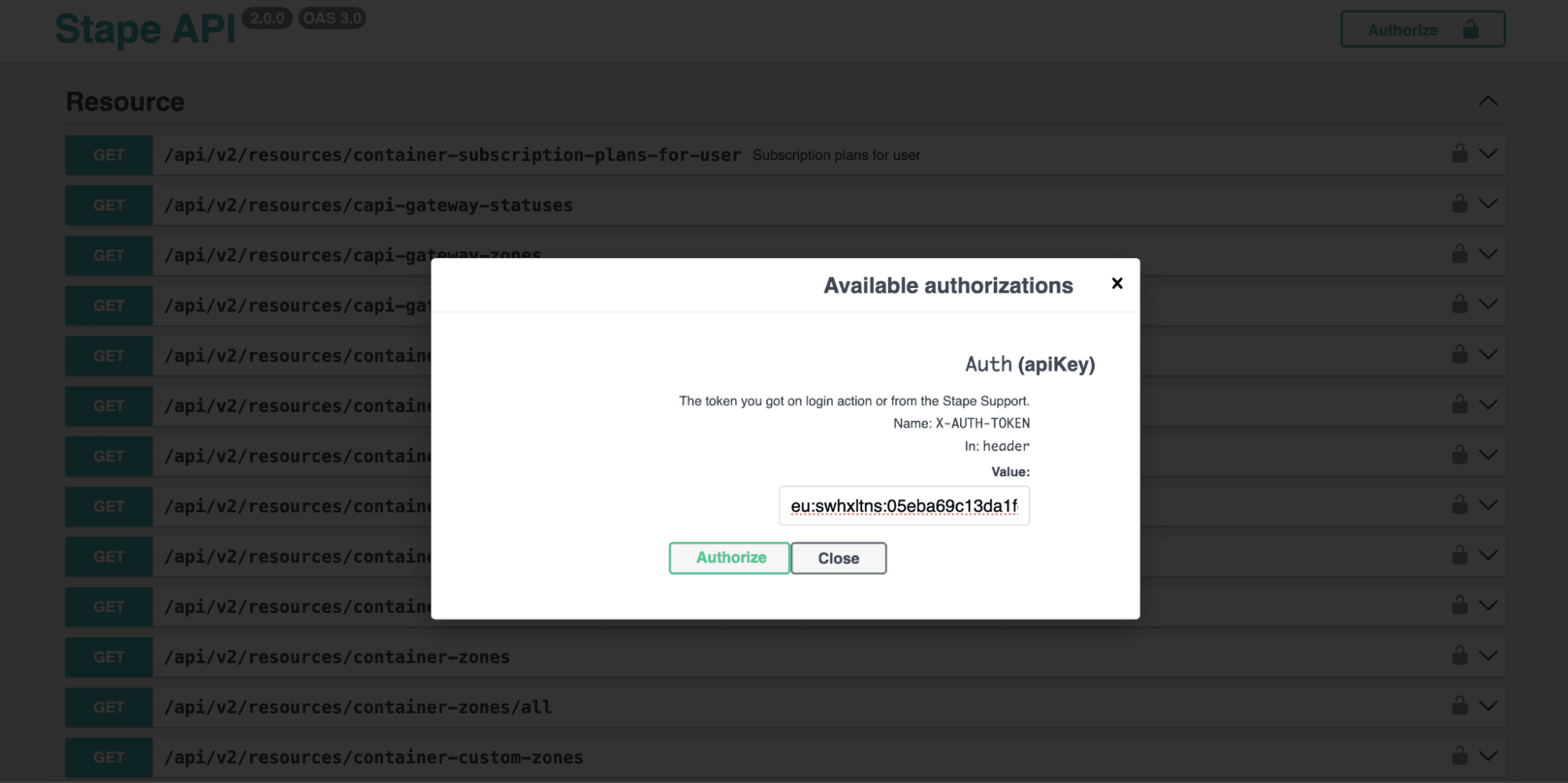Expand the container-custom-zones endpoint
This screenshot has height=783, width=1568.
pos(1489,756)
